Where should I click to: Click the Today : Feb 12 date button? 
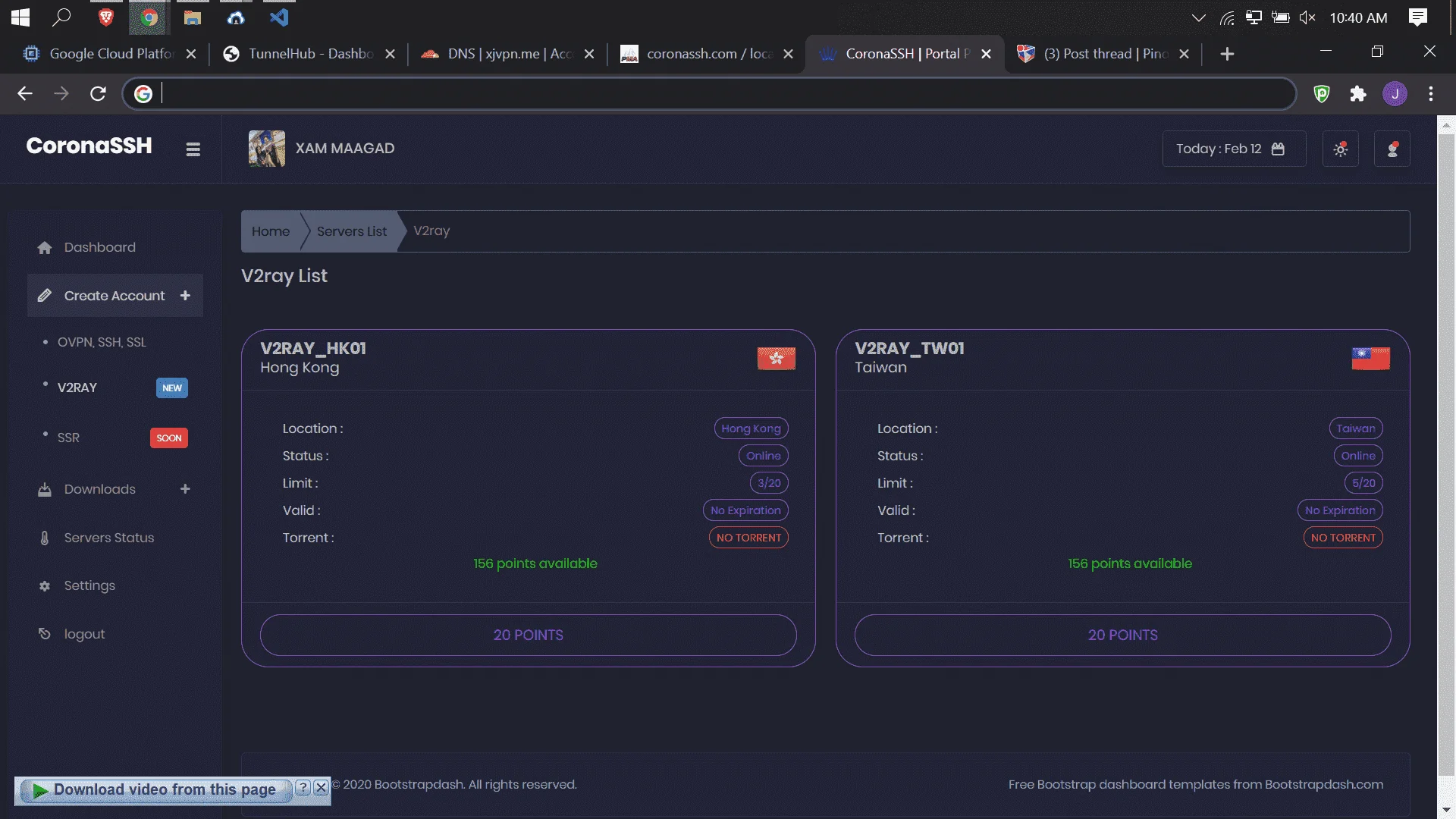pyautogui.click(x=1234, y=149)
